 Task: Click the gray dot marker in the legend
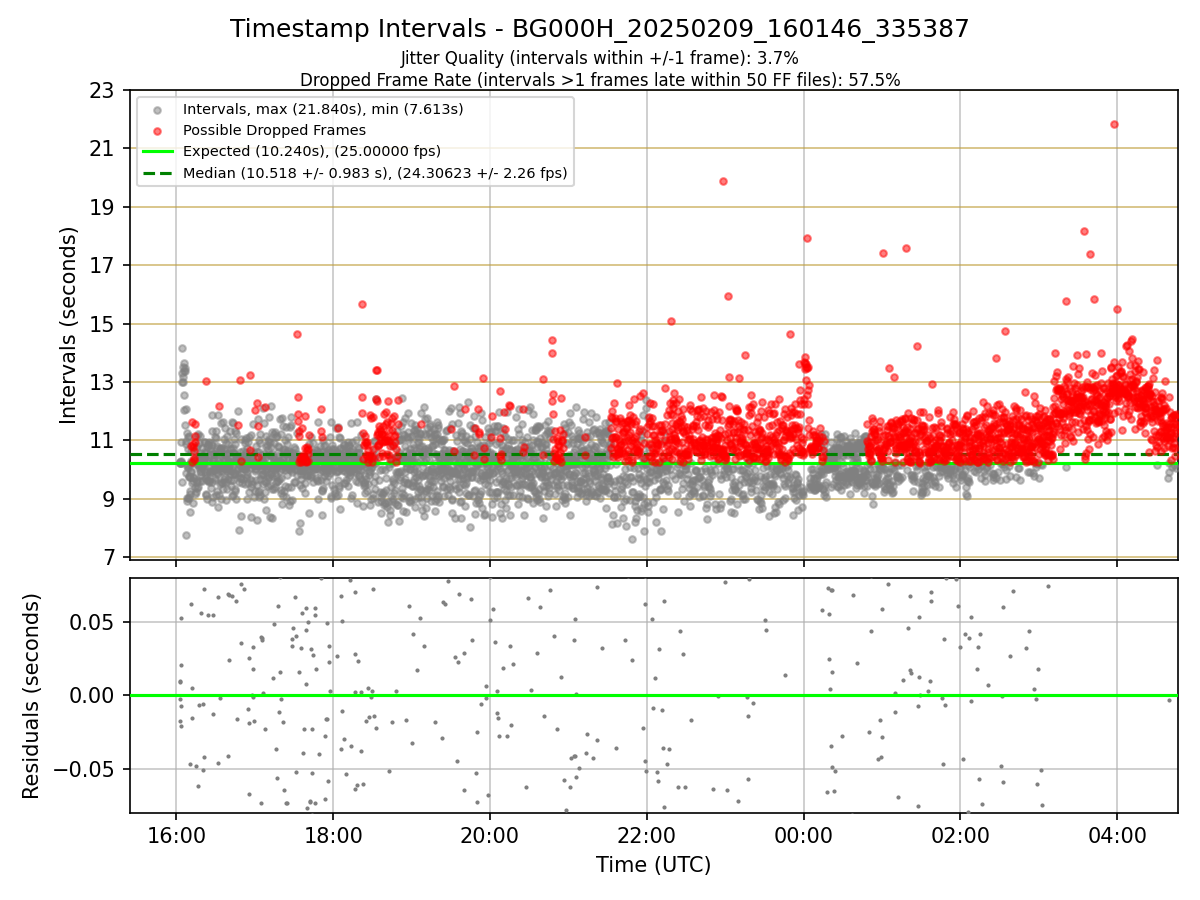[156, 109]
